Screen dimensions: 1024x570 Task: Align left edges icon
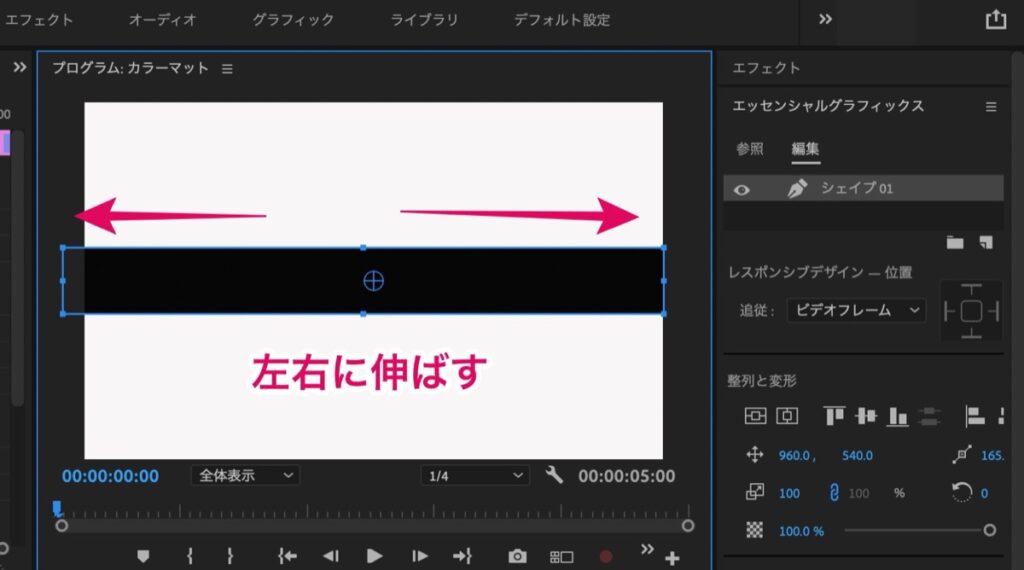975,416
